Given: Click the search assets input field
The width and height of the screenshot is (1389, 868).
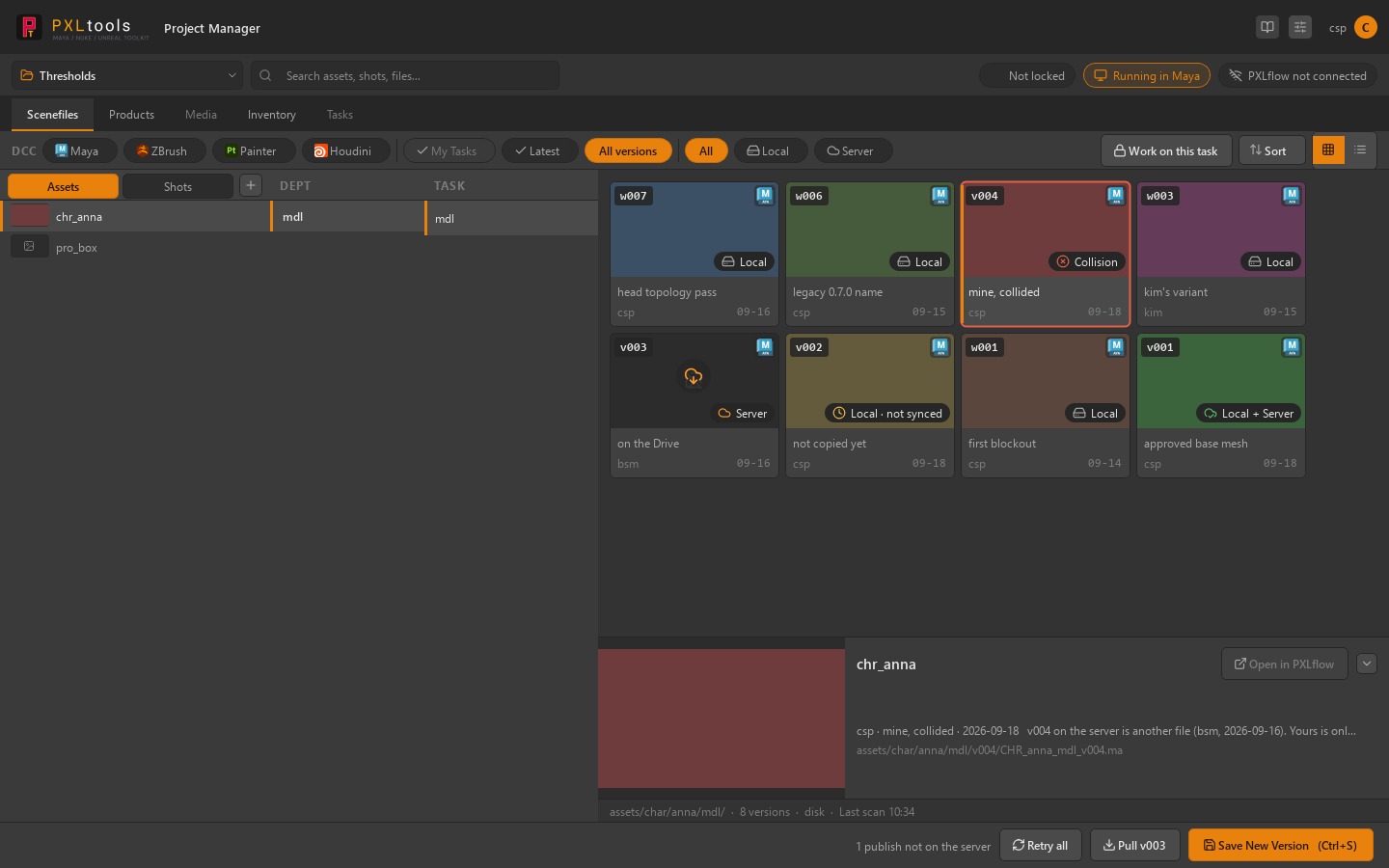Looking at the screenshot, I should click(405, 75).
